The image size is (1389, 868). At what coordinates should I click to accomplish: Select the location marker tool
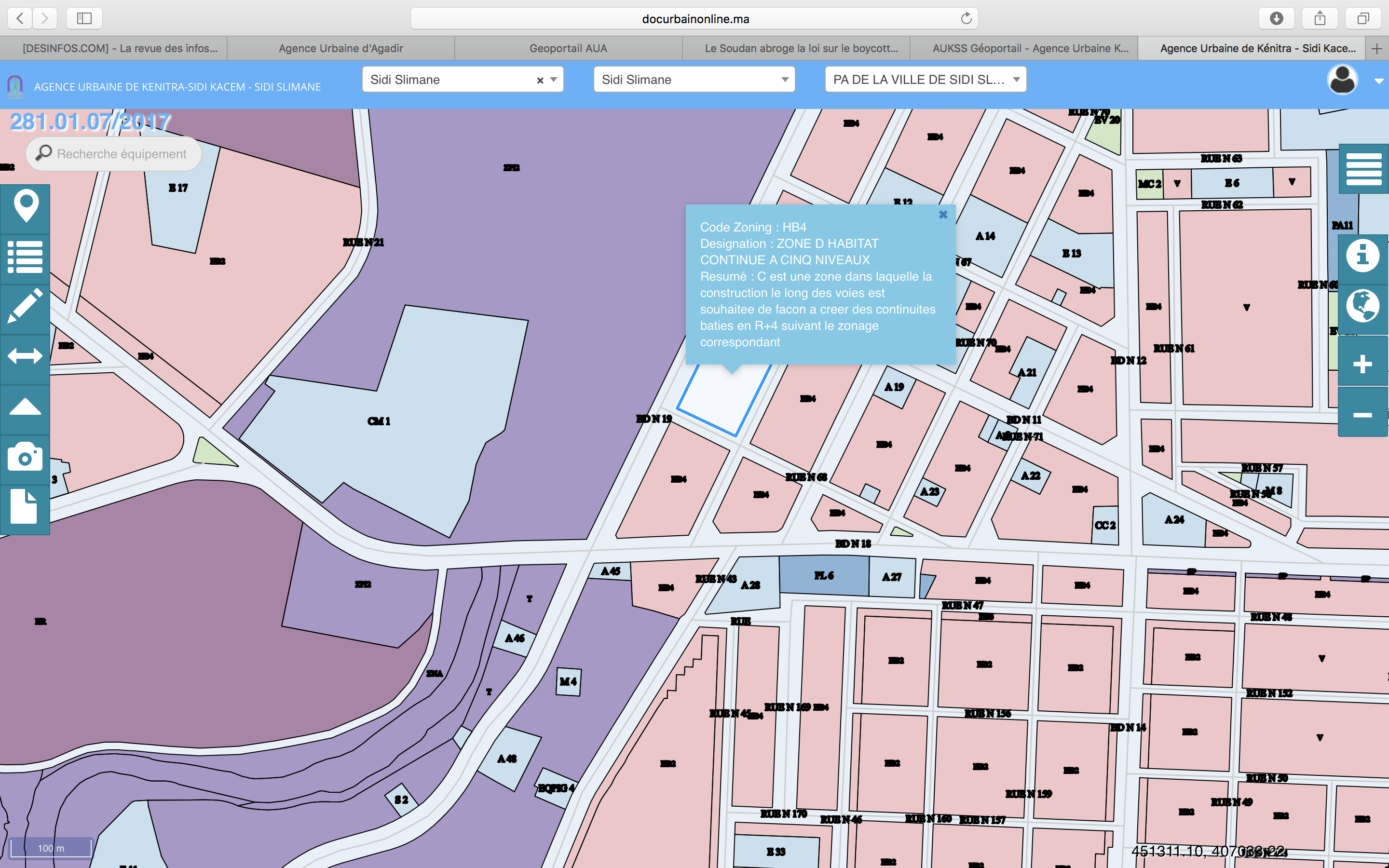point(25,208)
